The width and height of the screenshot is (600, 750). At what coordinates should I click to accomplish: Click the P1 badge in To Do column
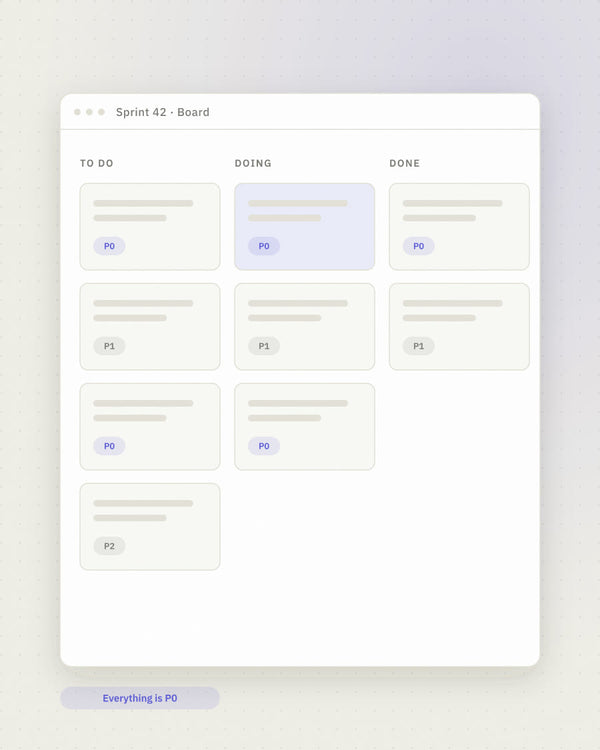[x=109, y=346]
